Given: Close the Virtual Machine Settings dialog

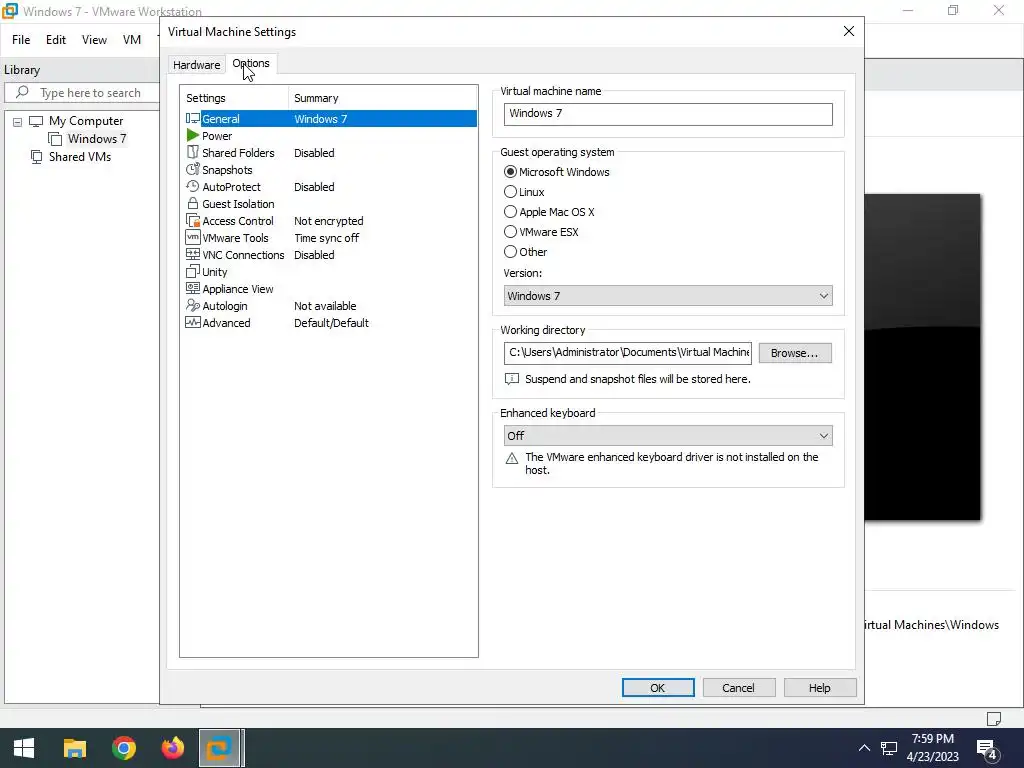Looking at the screenshot, I should 848,31.
